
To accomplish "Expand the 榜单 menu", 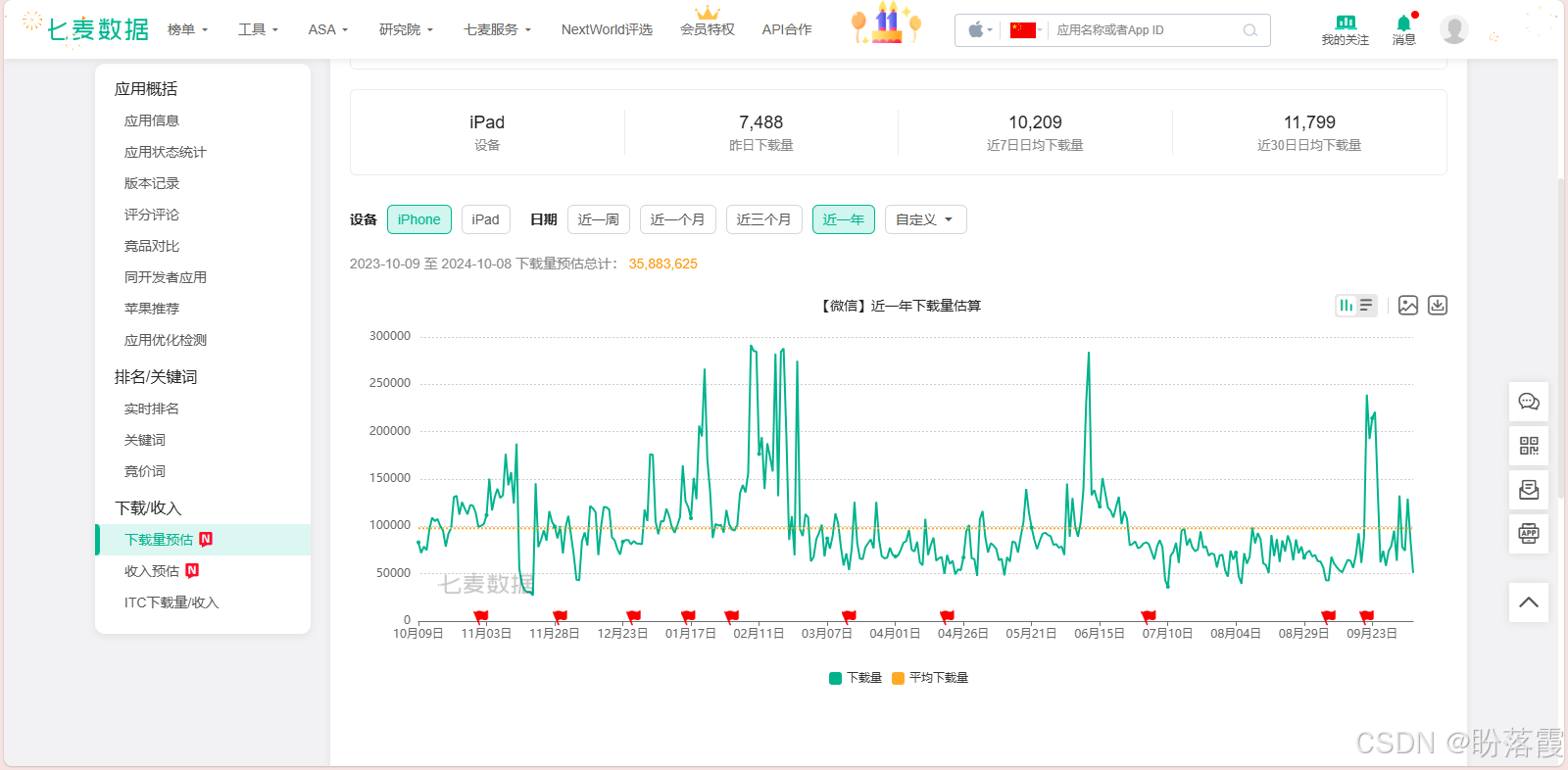I will tap(187, 29).
